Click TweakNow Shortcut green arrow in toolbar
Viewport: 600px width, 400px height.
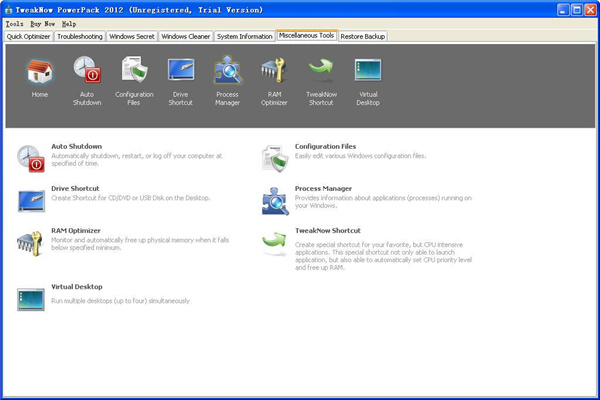321,70
